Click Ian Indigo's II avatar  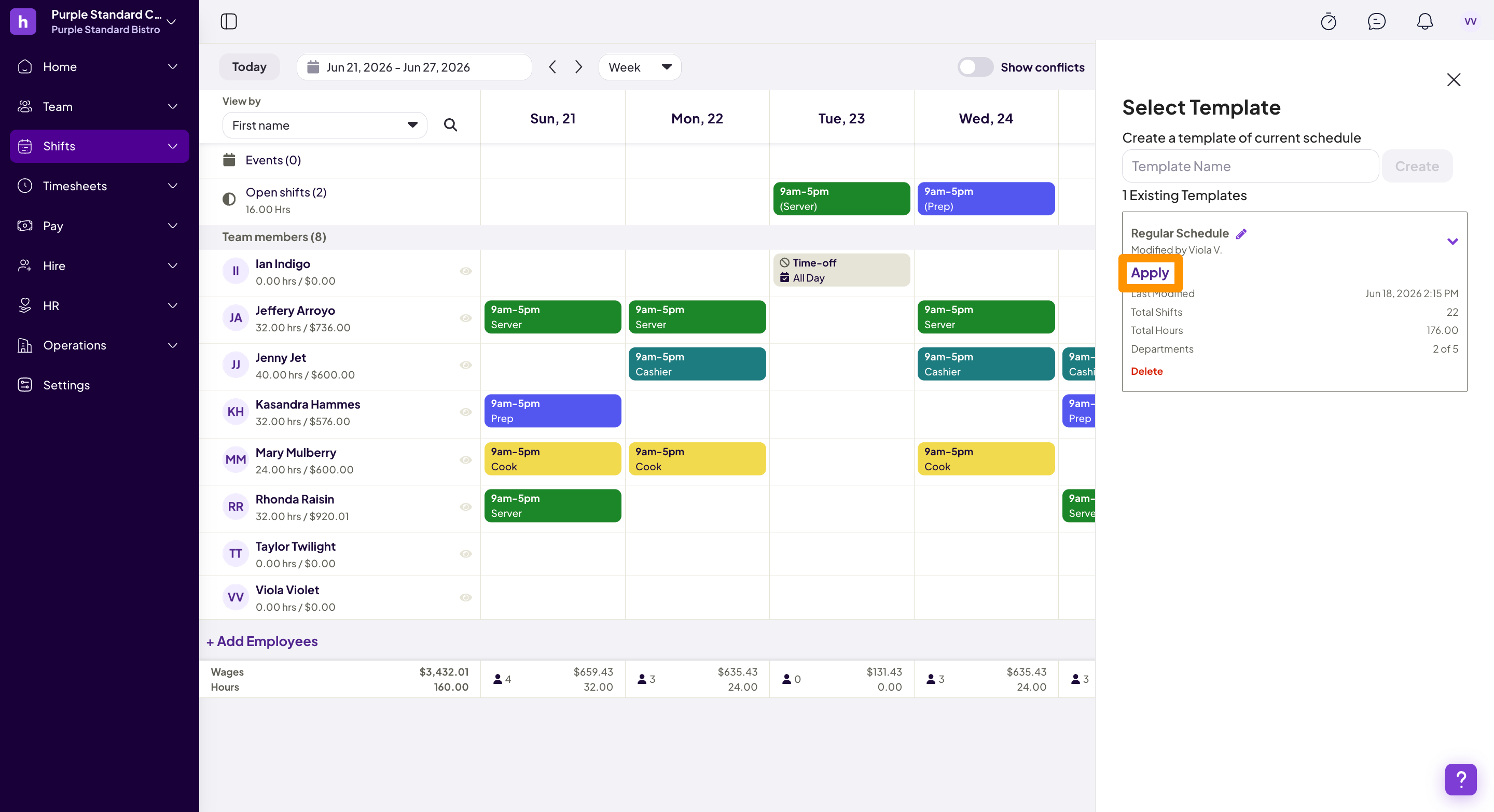[236, 271]
